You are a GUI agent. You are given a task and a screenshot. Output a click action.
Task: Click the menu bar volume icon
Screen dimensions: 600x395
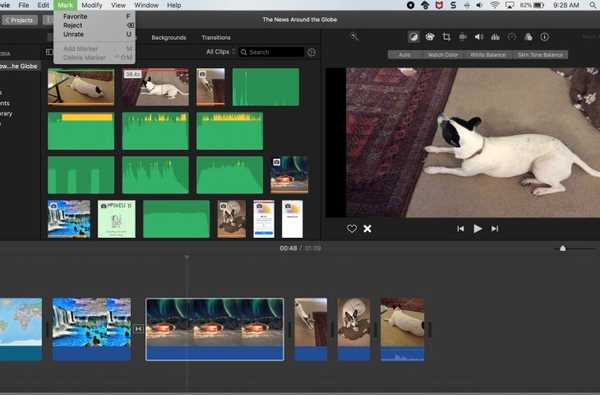(x=479, y=5)
